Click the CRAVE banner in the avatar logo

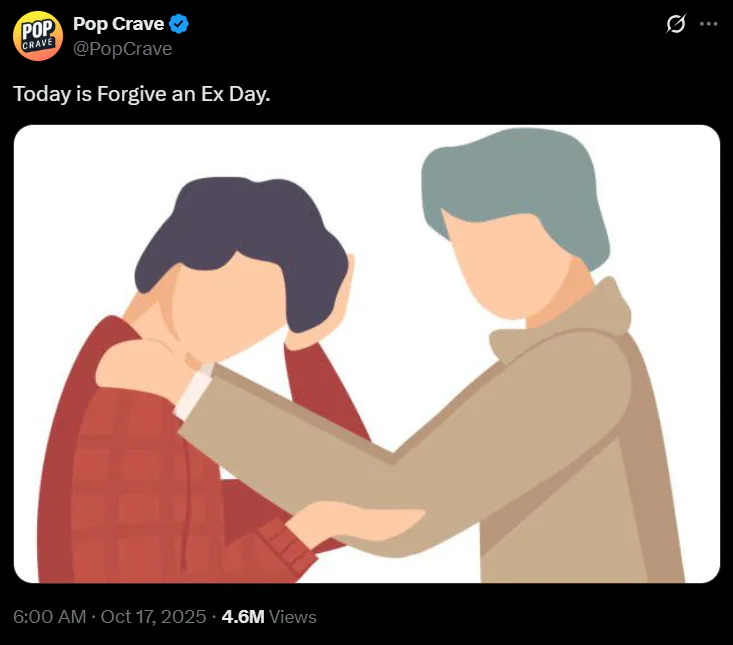(x=37, y=44)
